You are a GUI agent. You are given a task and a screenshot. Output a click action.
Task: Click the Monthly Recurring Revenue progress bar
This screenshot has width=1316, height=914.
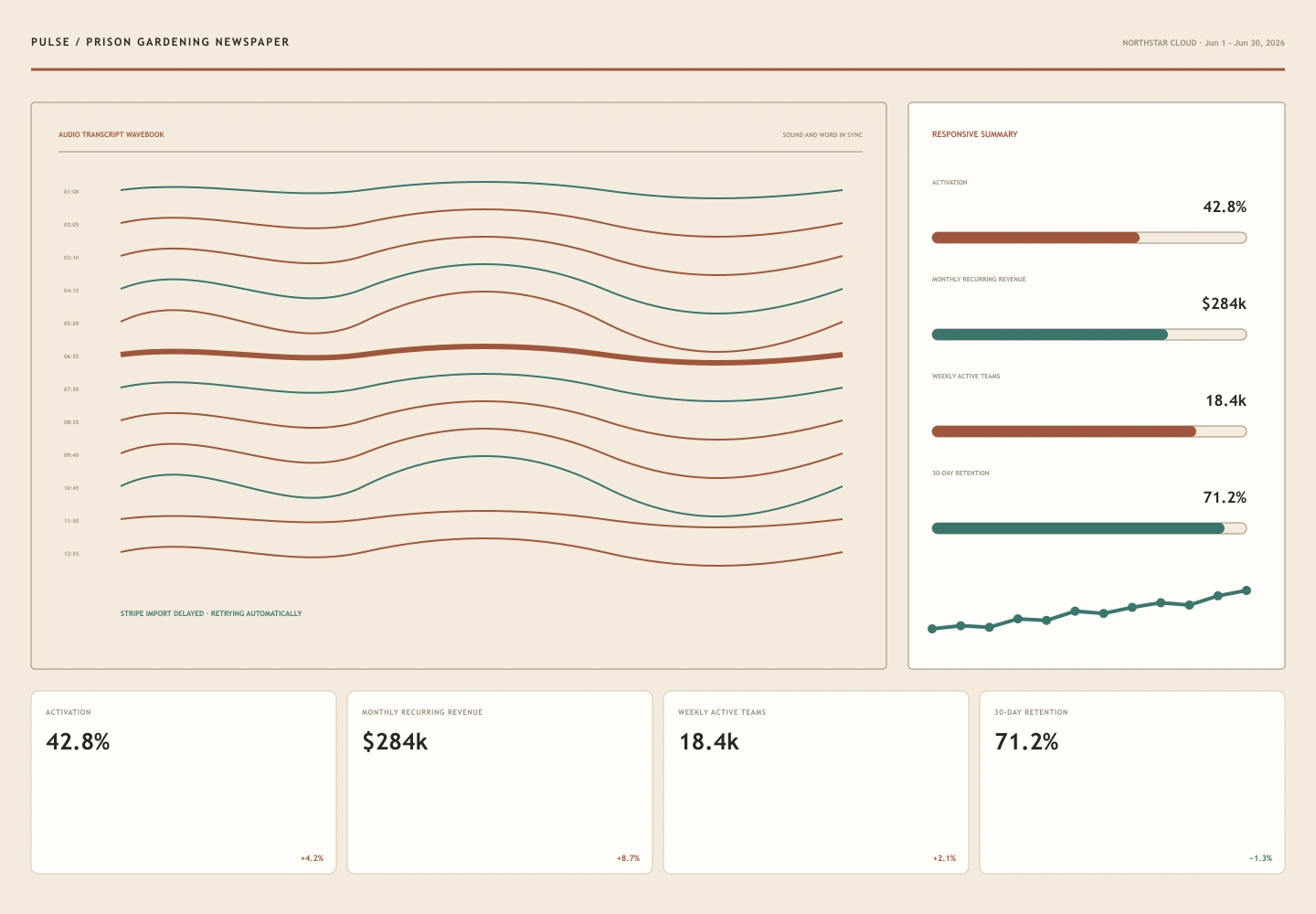(x=1089, y=335)
